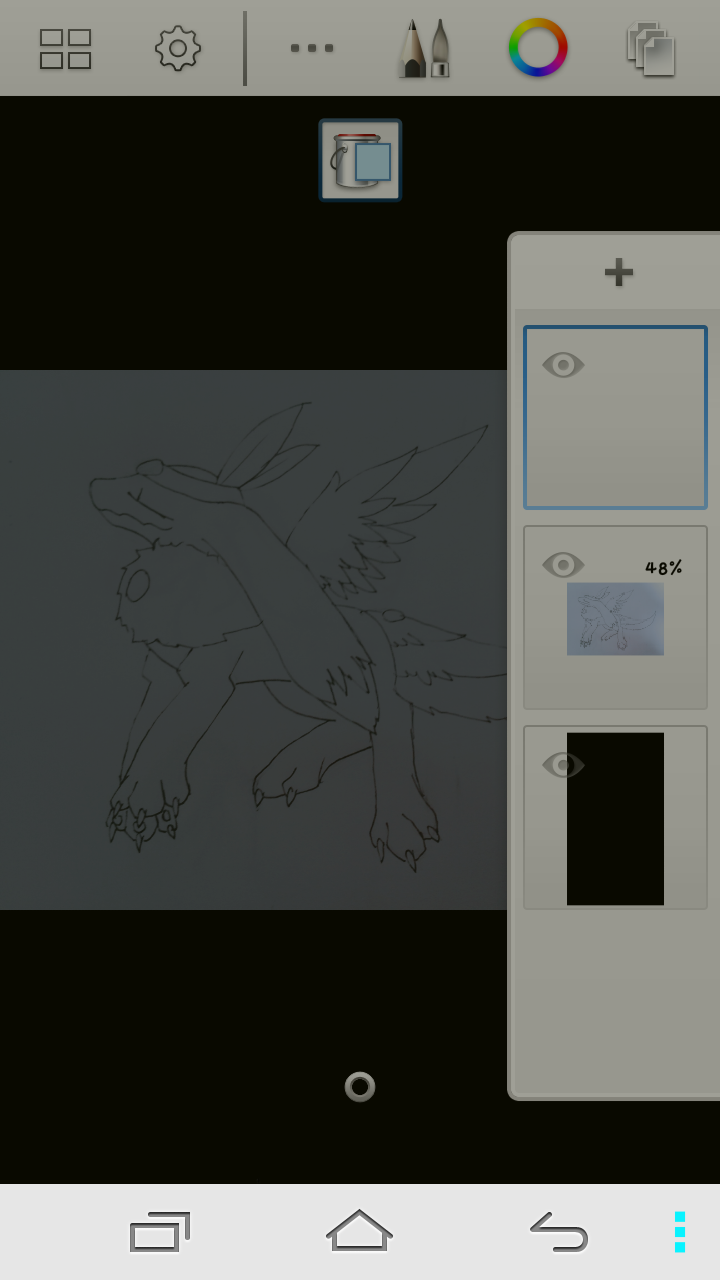Open the settings gear menu
The height and width of the screenshot is (1280, 720).
pyautogui.click(x=178, y=48)
